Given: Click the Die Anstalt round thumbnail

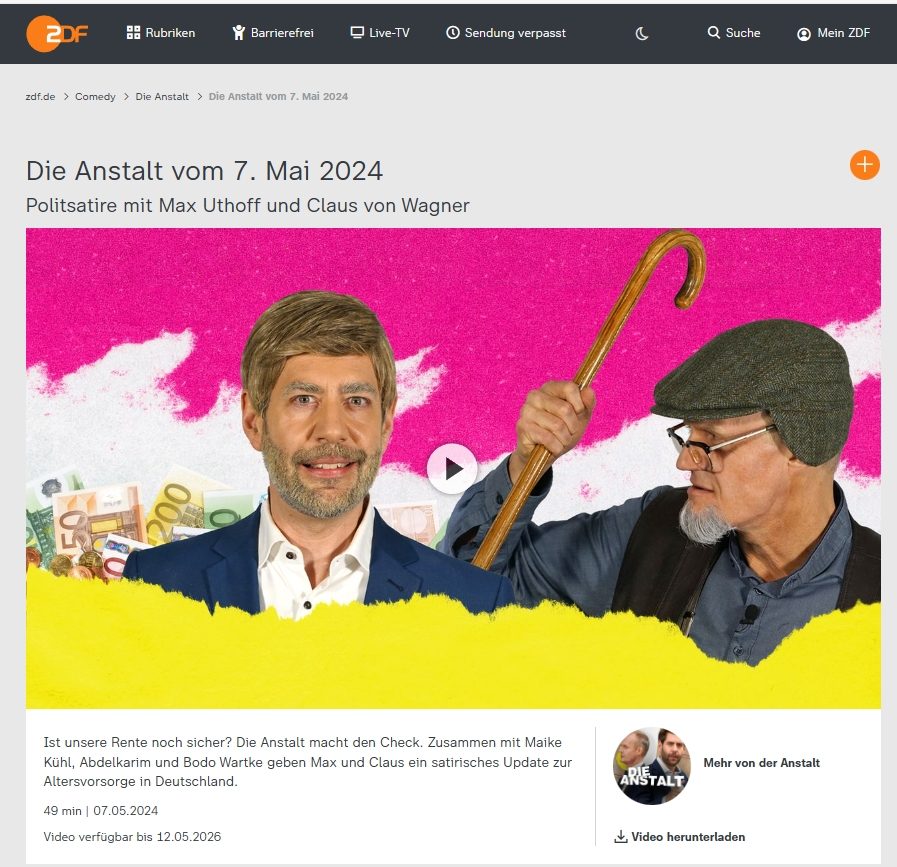Looking at the screenshot, I should tap(652, 766).
